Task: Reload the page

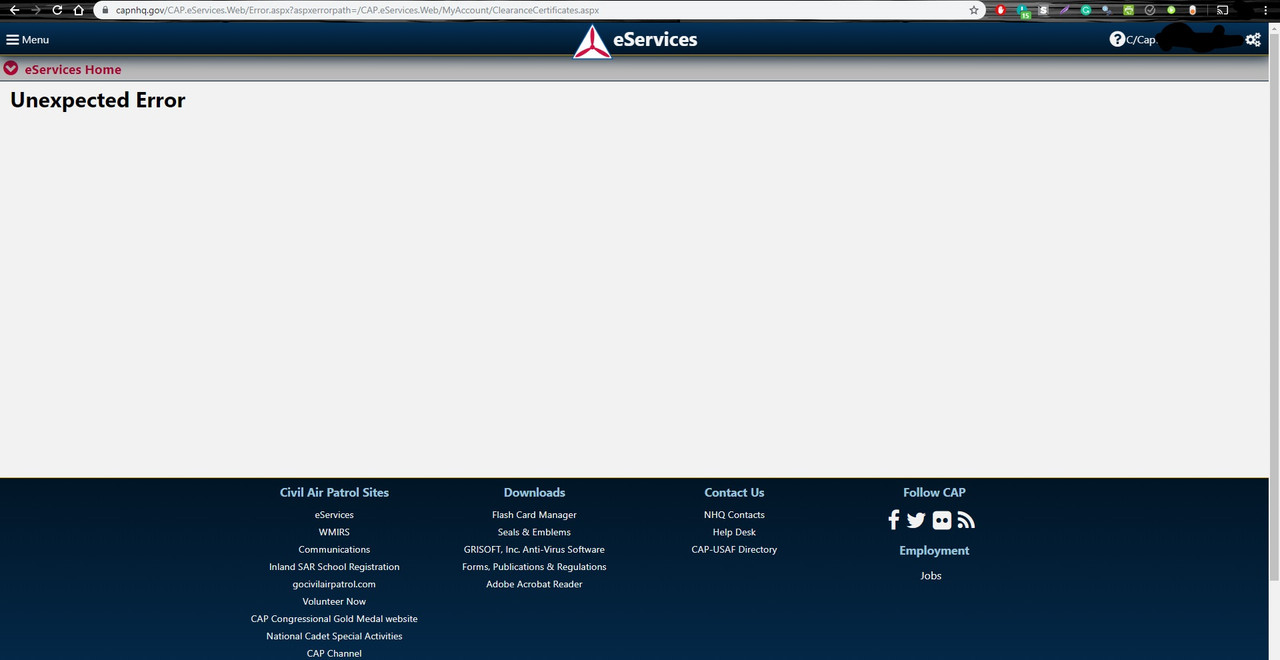Action: click(57, 10)
